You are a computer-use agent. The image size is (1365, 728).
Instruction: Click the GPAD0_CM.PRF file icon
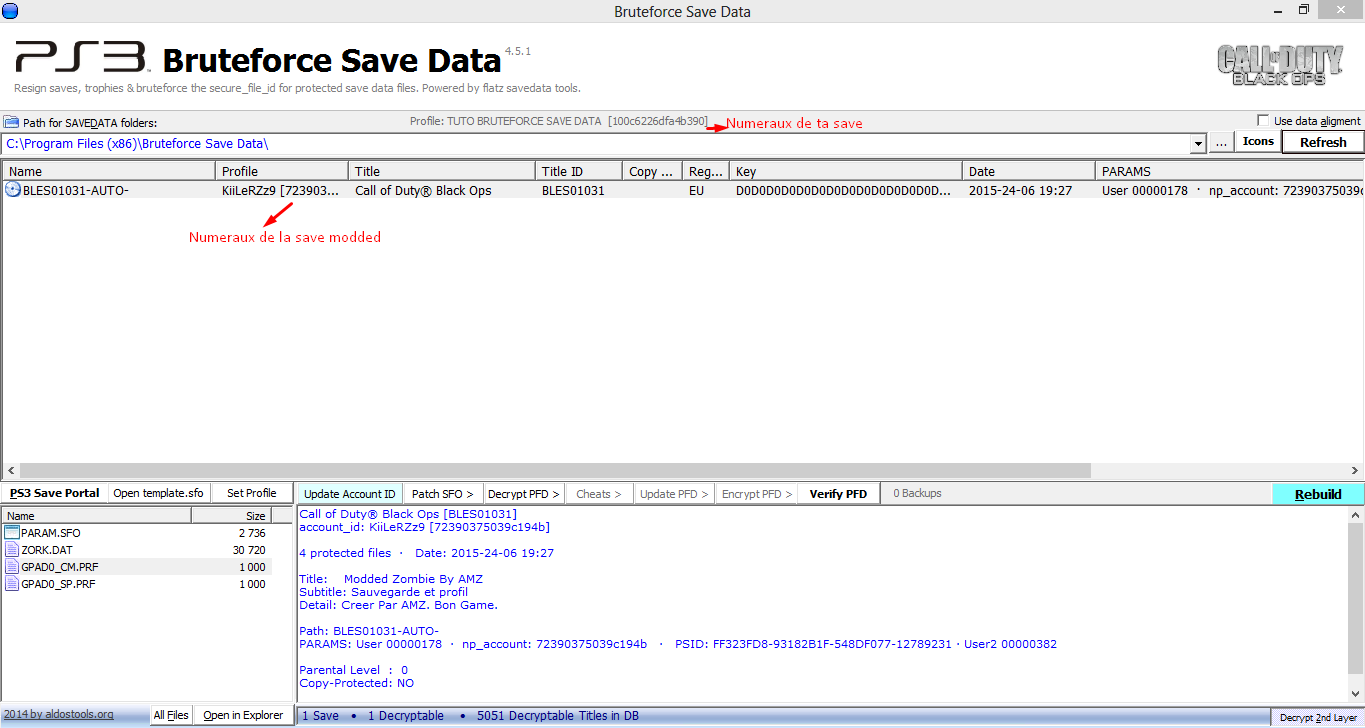(13, 567)
